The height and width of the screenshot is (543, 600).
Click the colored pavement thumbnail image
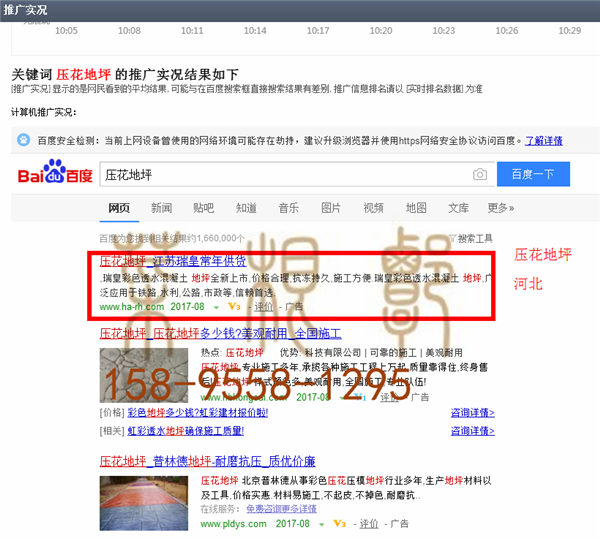point(144,503)
